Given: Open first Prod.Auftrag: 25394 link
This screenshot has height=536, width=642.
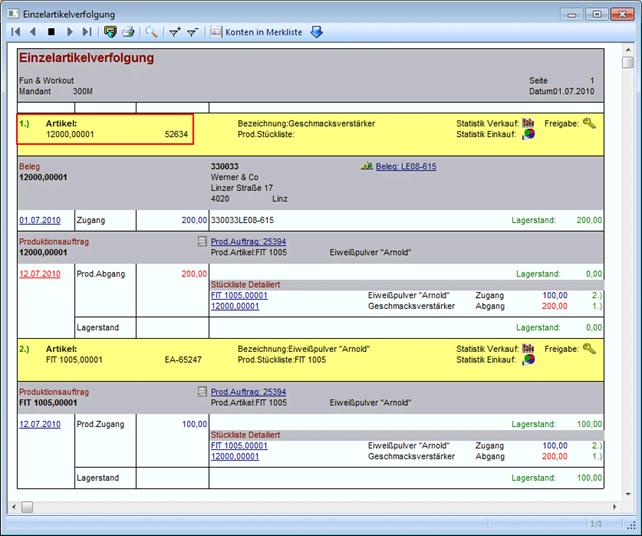Looking at the screenshot, I should point(248,242).
